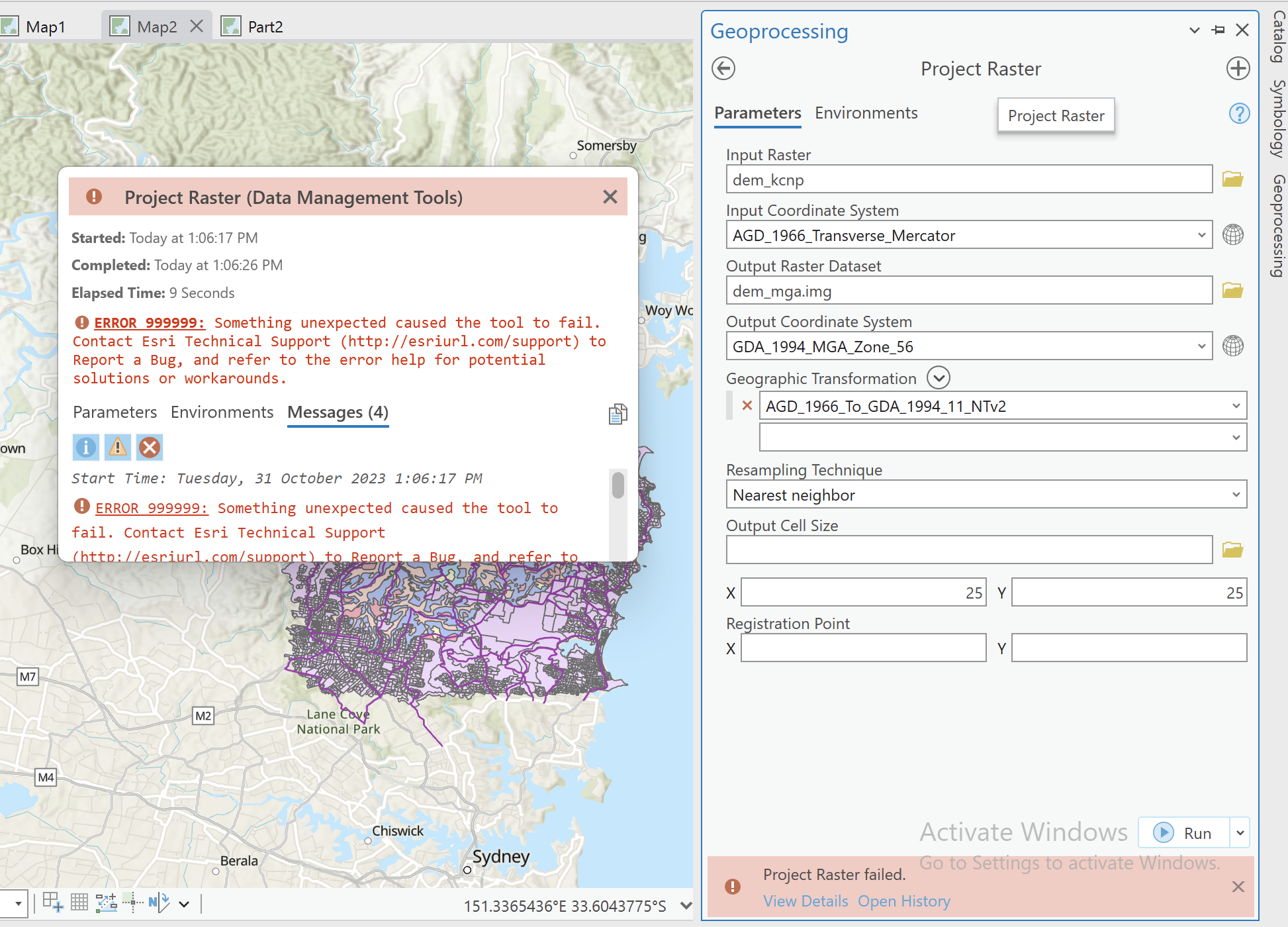Switch to the Map1 tab
The image size is (1288, 927).
click(45, 26)
